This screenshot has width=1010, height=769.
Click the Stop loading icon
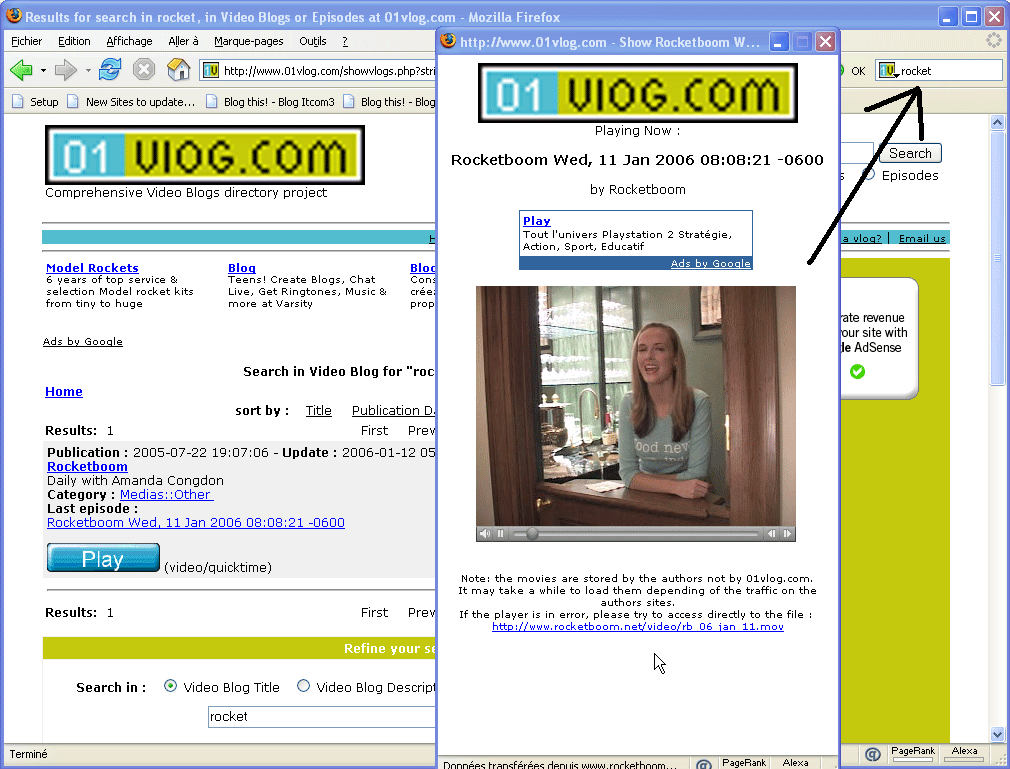coord(144,69)
